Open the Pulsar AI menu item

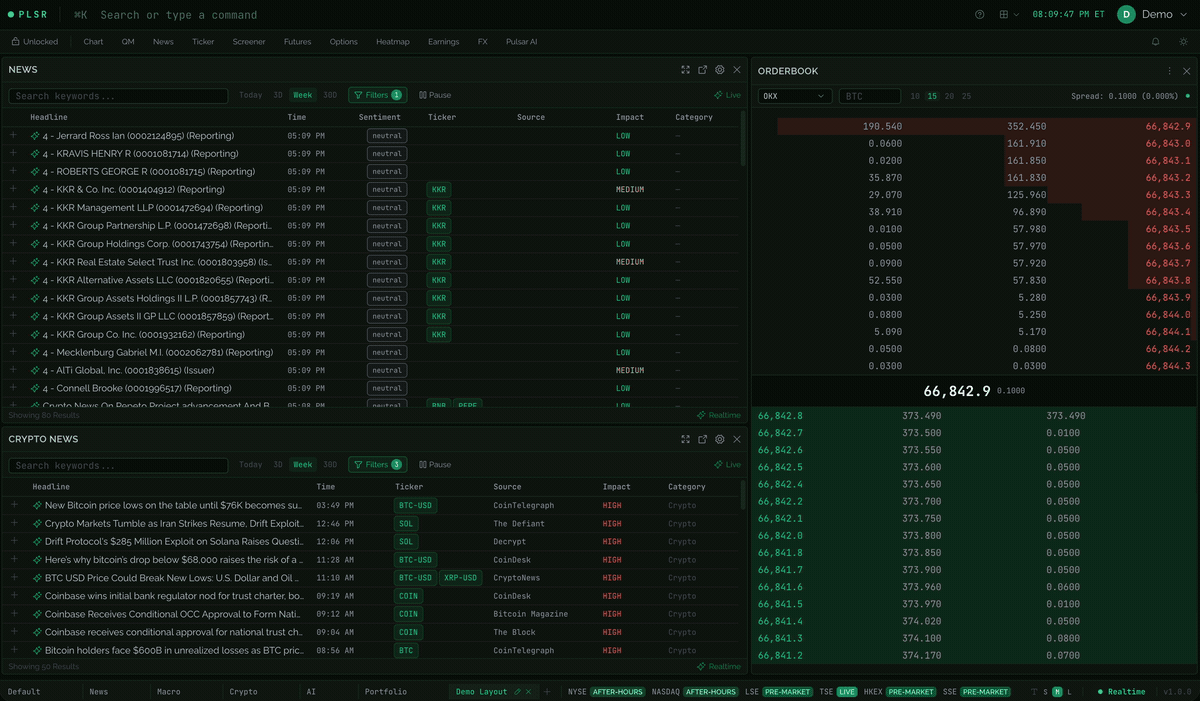(521, 42)
